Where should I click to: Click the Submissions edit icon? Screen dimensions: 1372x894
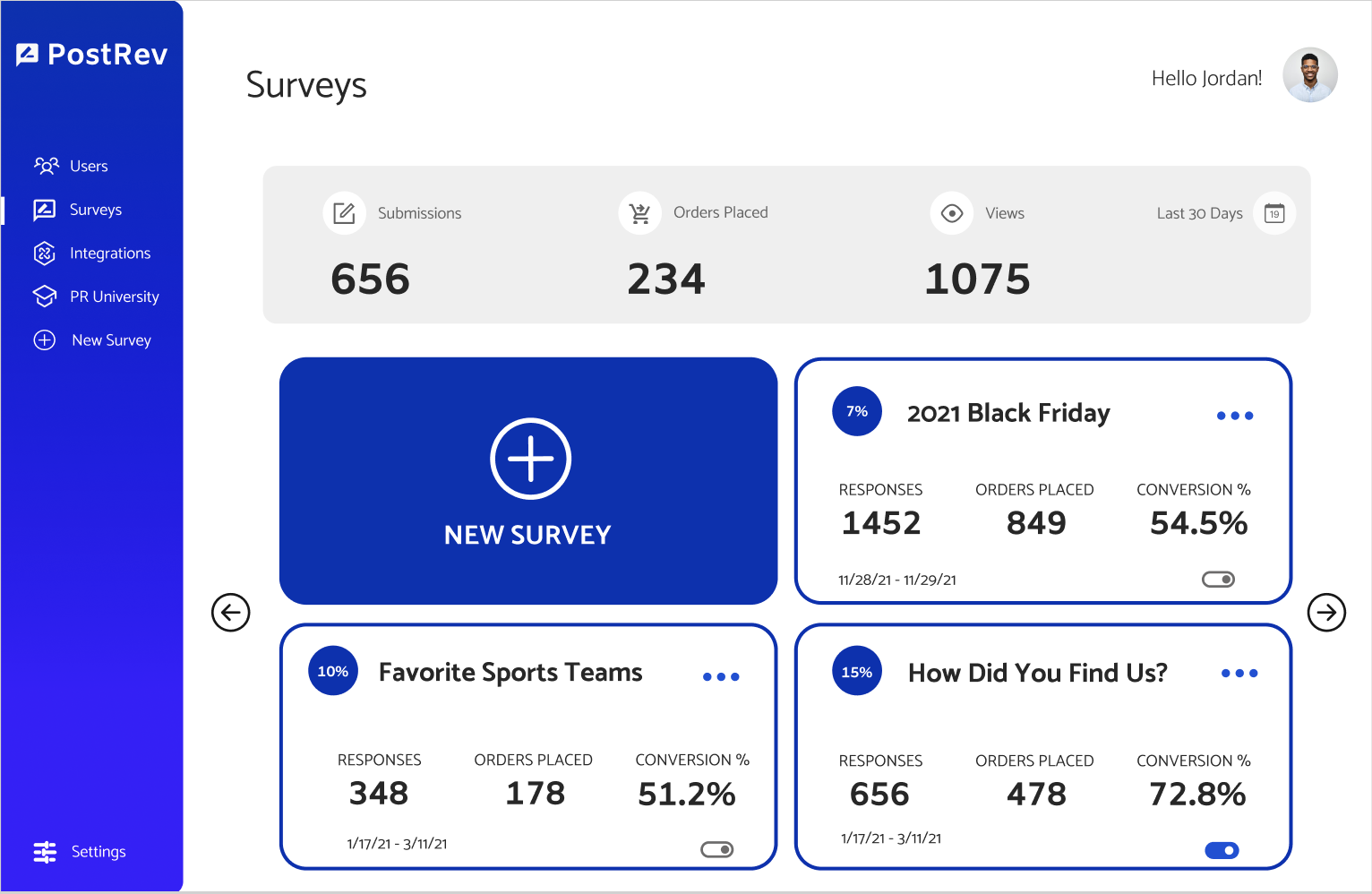[344, 213]
